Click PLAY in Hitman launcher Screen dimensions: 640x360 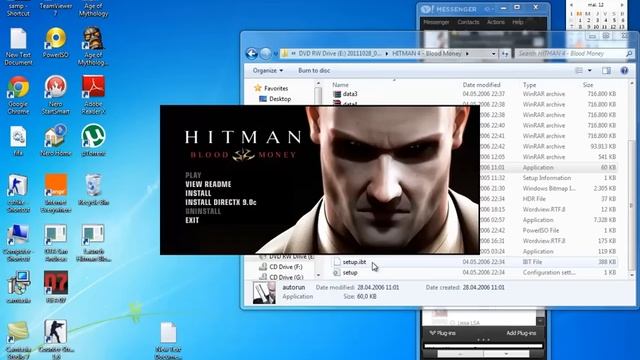pyautogui.click(x=193, y=175)
